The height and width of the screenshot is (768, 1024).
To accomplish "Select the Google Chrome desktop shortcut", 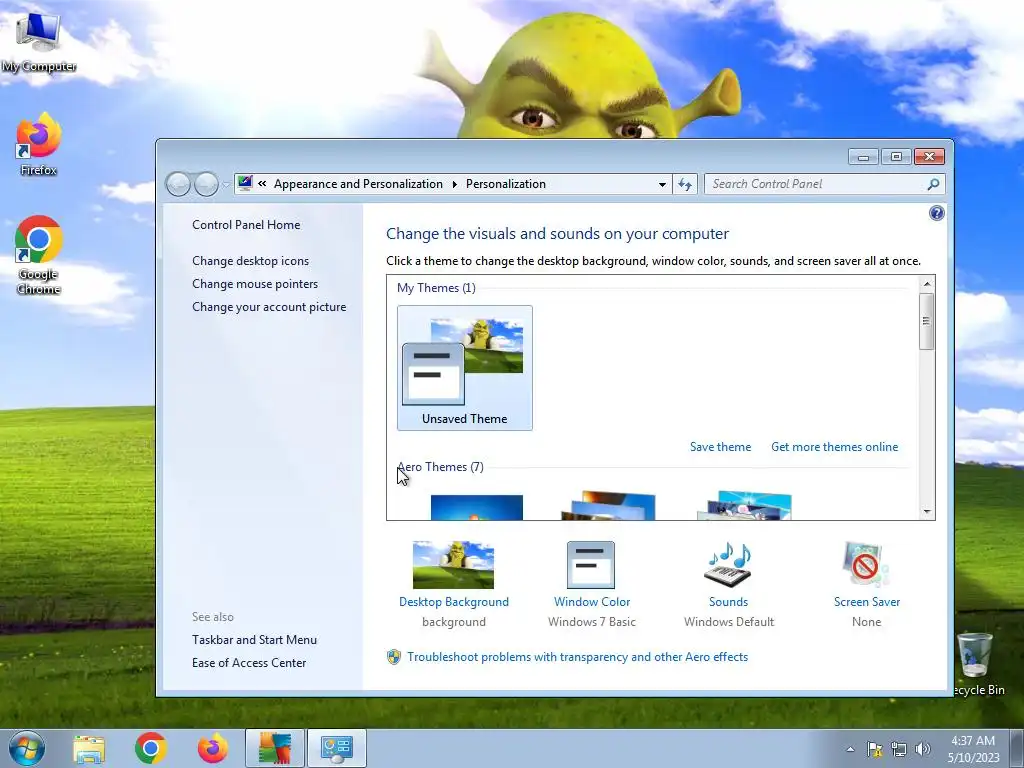I will tap(39, 255).
